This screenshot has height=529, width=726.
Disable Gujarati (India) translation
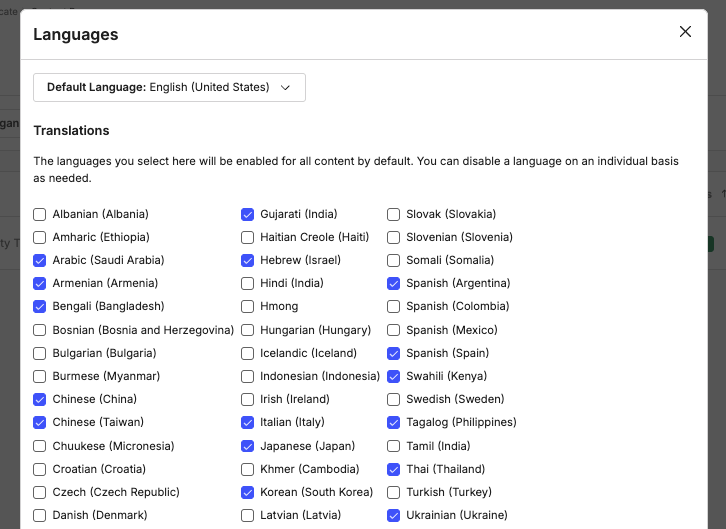coord(248,214)
